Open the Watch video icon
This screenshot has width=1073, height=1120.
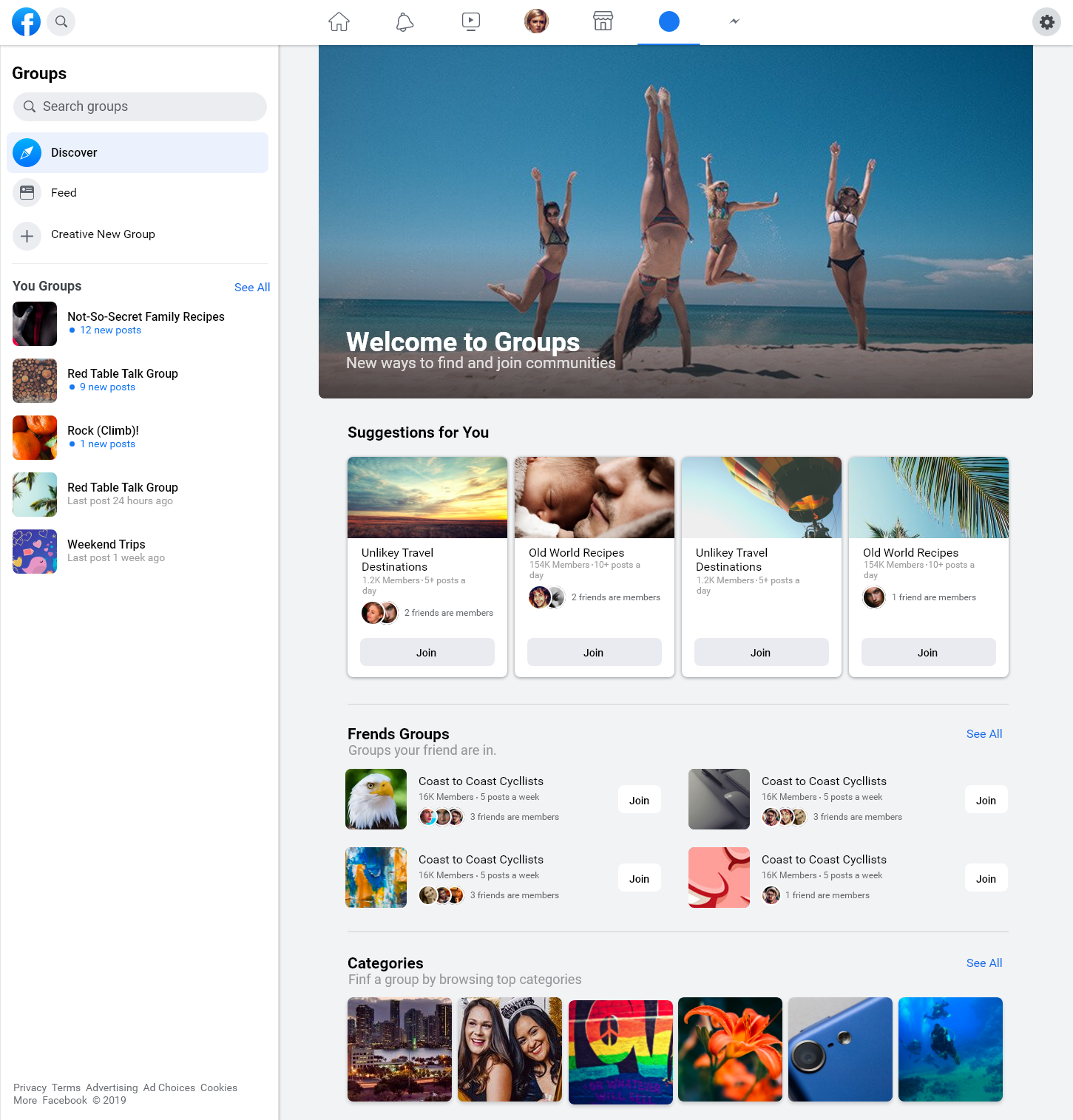point(471,22)
